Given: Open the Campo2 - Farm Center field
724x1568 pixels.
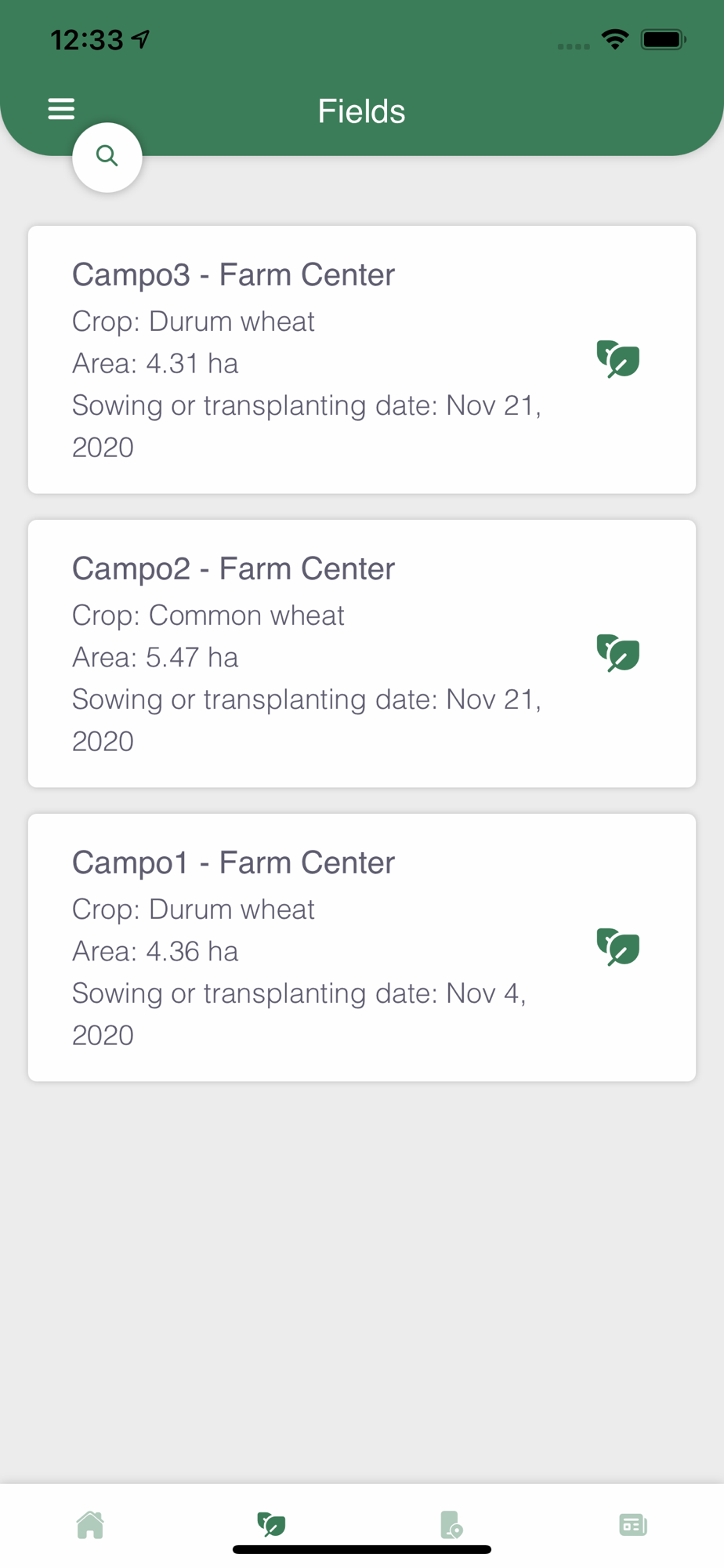Looking at the screenshot, I should 233,569.
